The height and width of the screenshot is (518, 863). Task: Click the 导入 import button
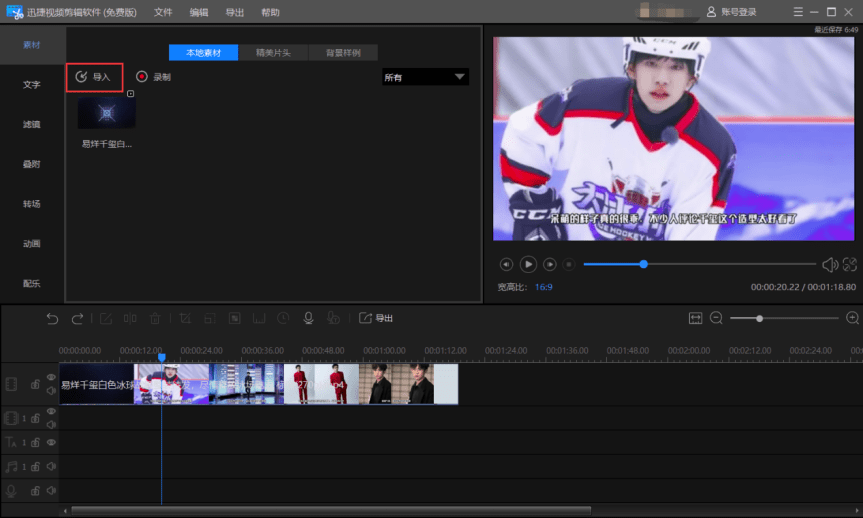click(94, 77)
